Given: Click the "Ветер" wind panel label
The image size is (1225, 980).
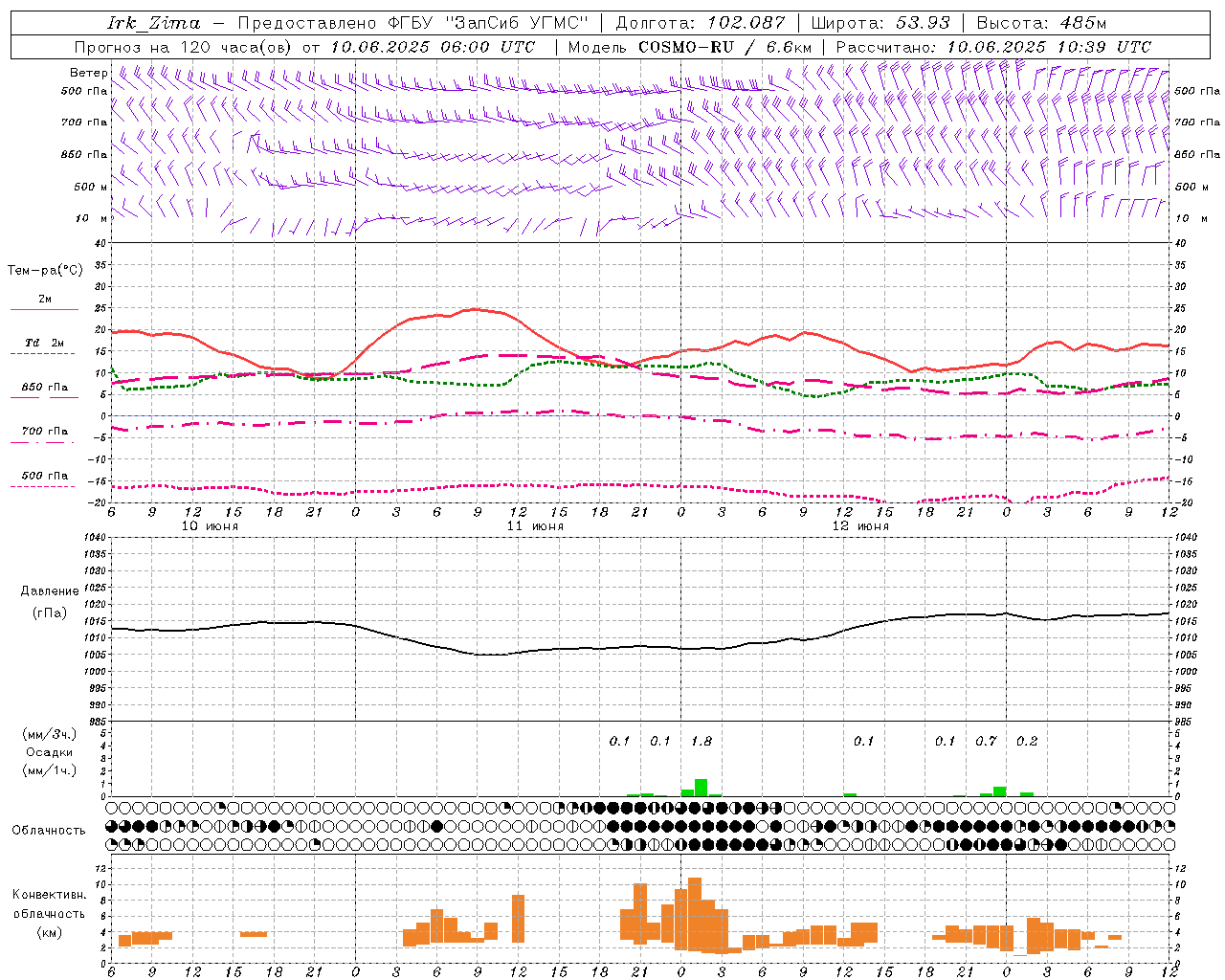Looking at the screenshot, I should coord(88,73).
